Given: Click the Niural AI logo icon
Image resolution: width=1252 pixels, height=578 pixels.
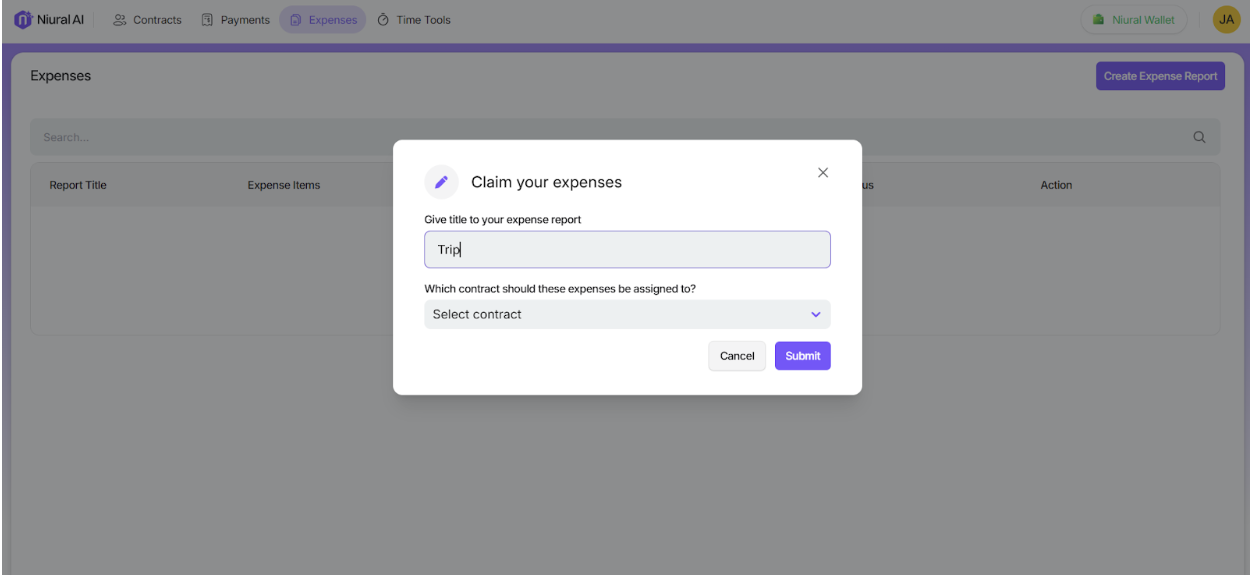Looking at the screenshot, I should 23,20.
